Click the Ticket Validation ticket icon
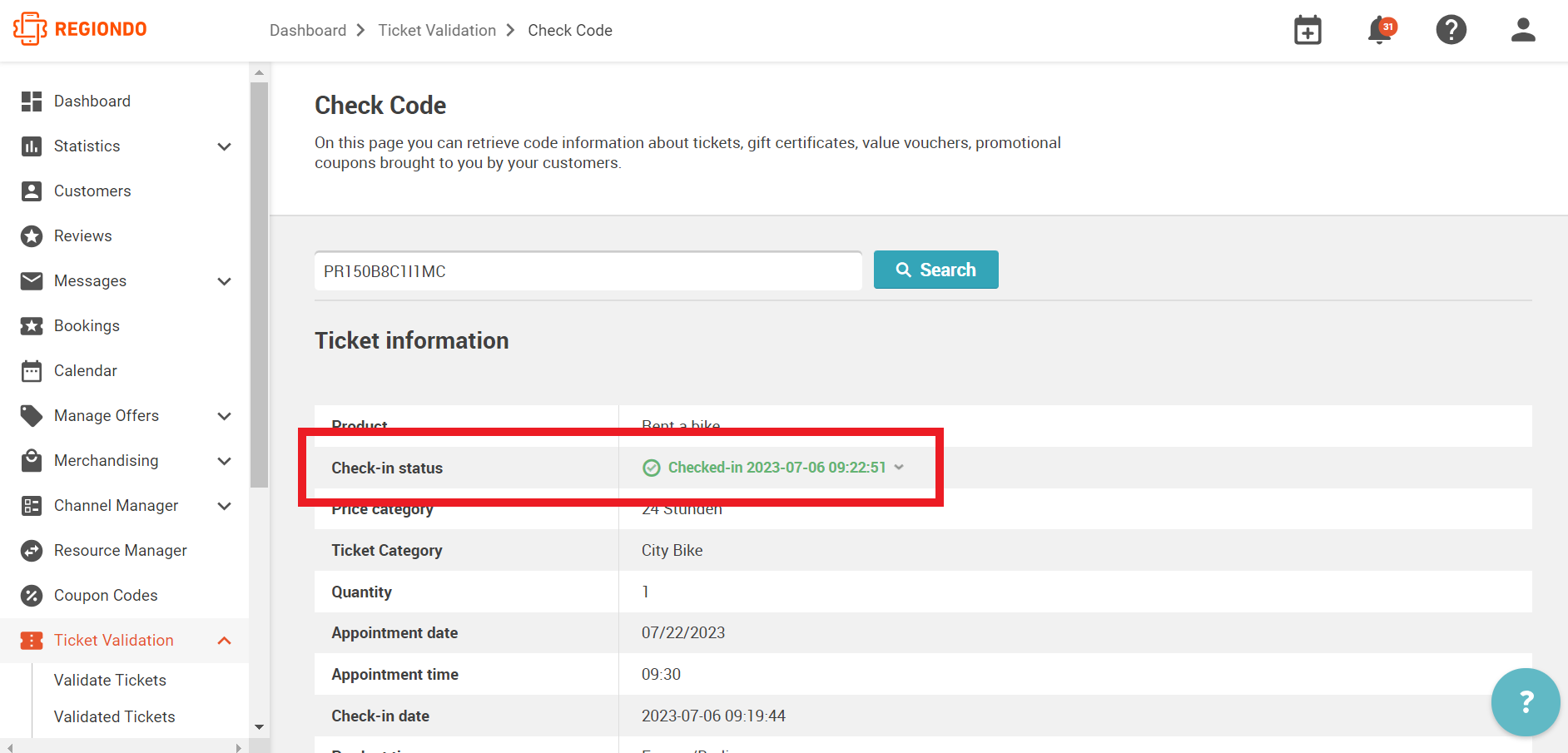 click(x=32, y=641)
